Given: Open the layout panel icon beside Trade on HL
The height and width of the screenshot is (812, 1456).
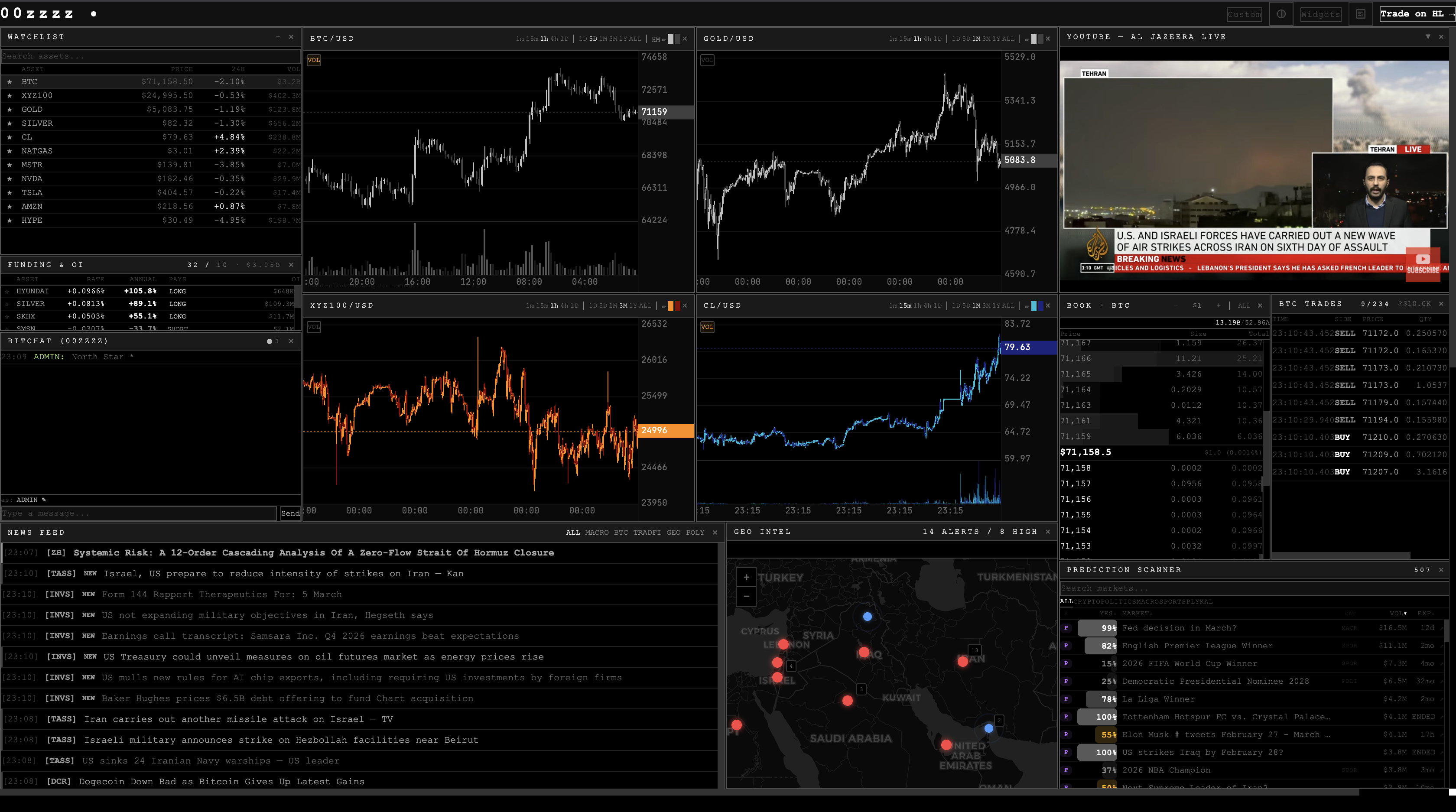Looking at the screenshot, I should (1361, 14).
